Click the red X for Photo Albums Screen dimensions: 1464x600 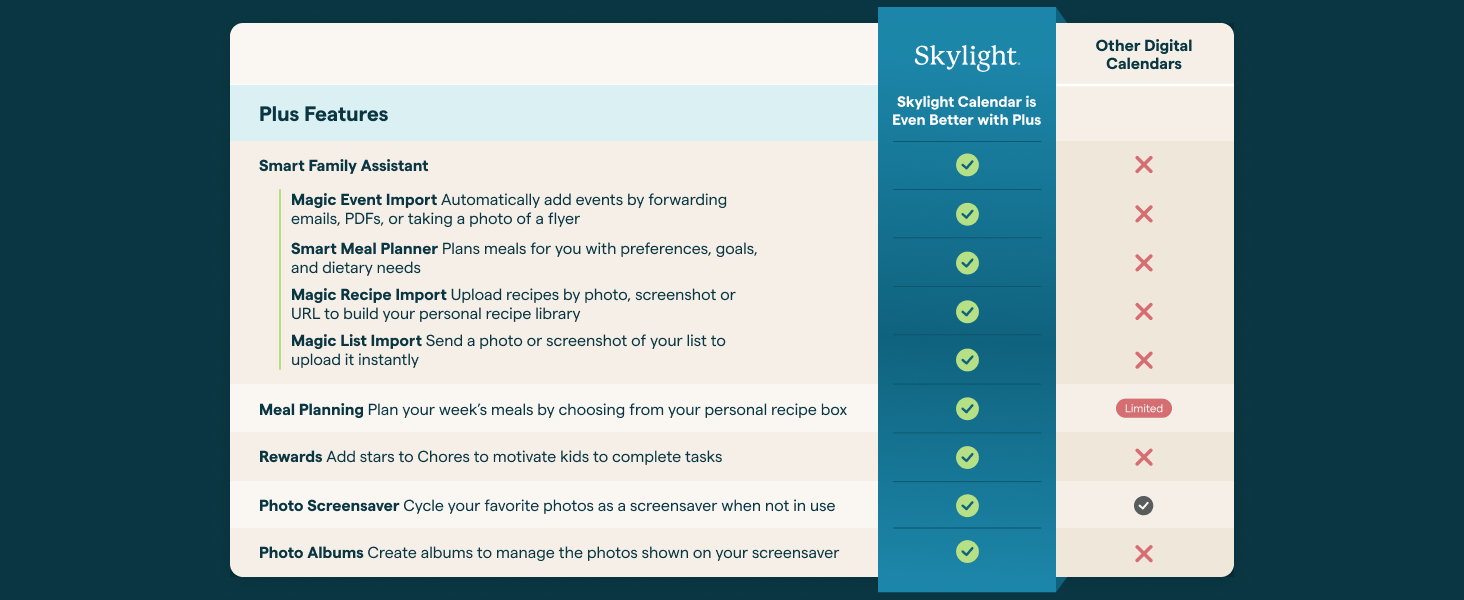coord(1144,554)
